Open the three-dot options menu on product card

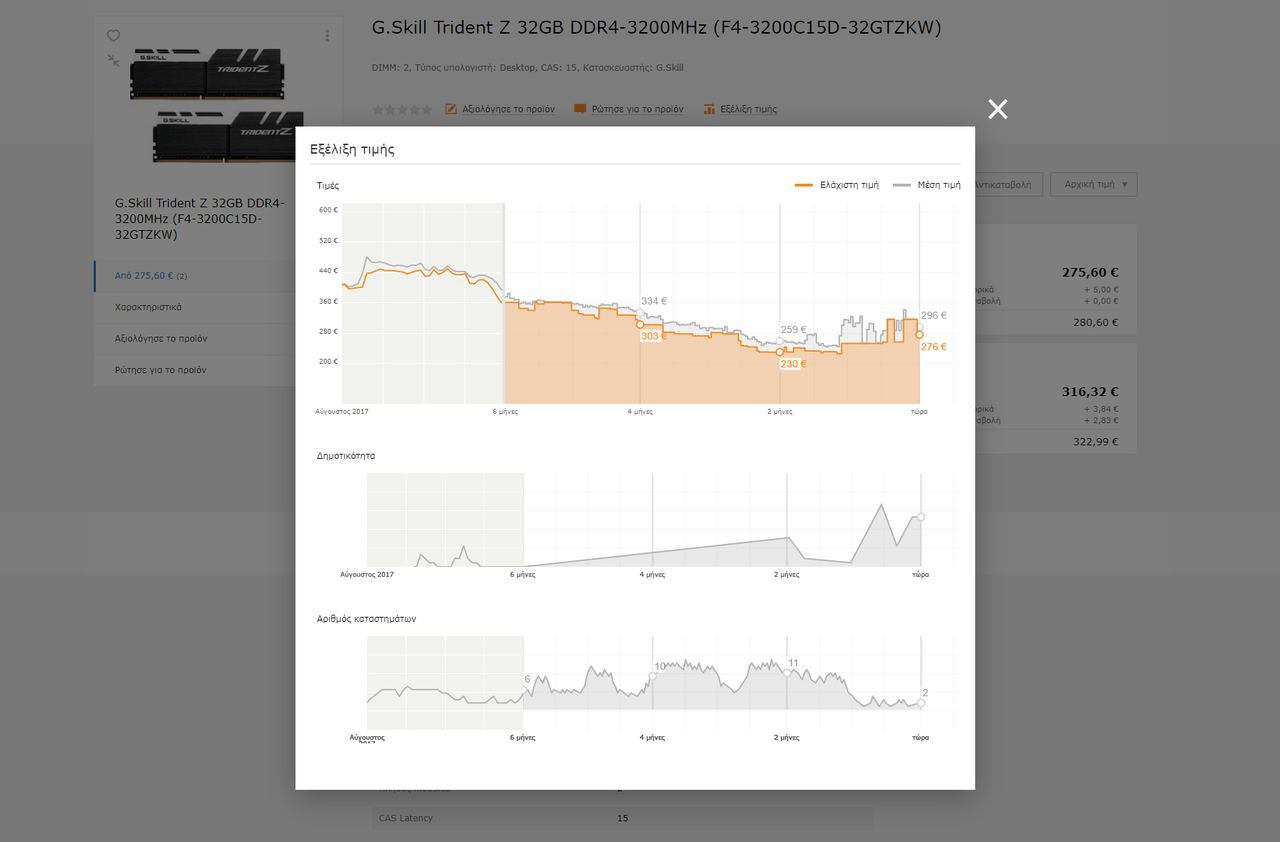327,36
